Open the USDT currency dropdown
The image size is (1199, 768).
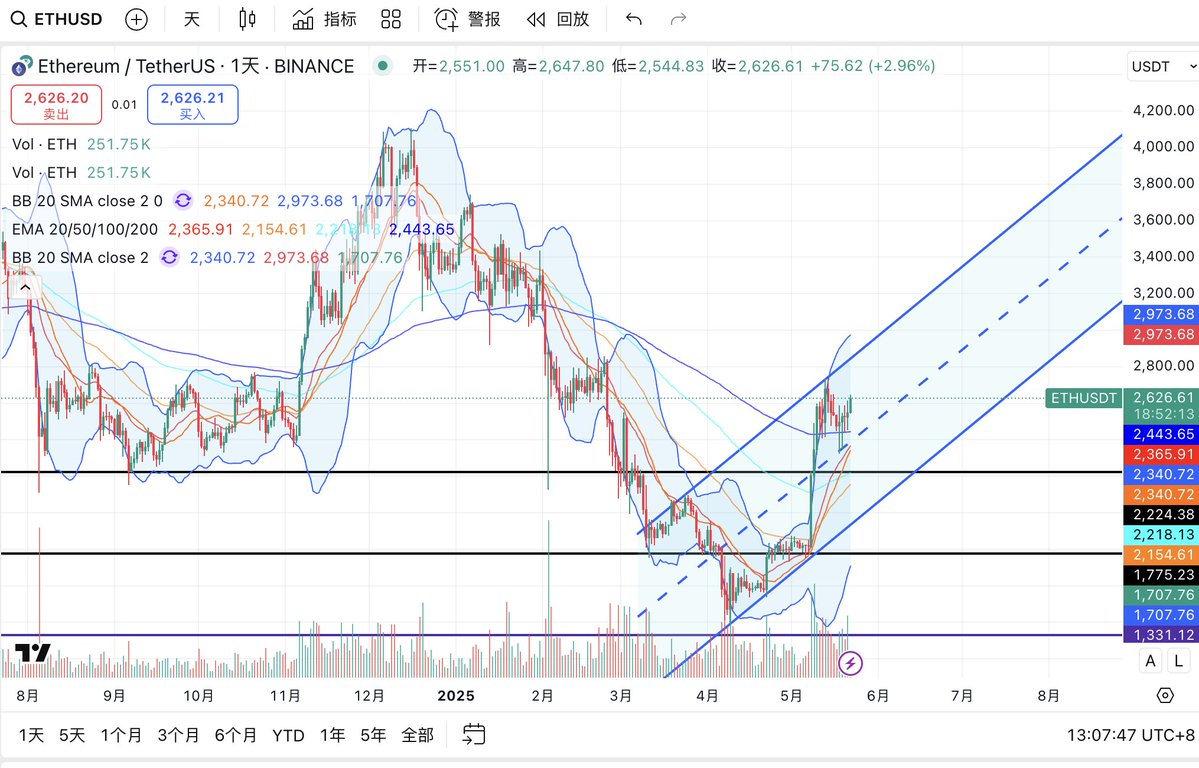[x=1162, y=67]
